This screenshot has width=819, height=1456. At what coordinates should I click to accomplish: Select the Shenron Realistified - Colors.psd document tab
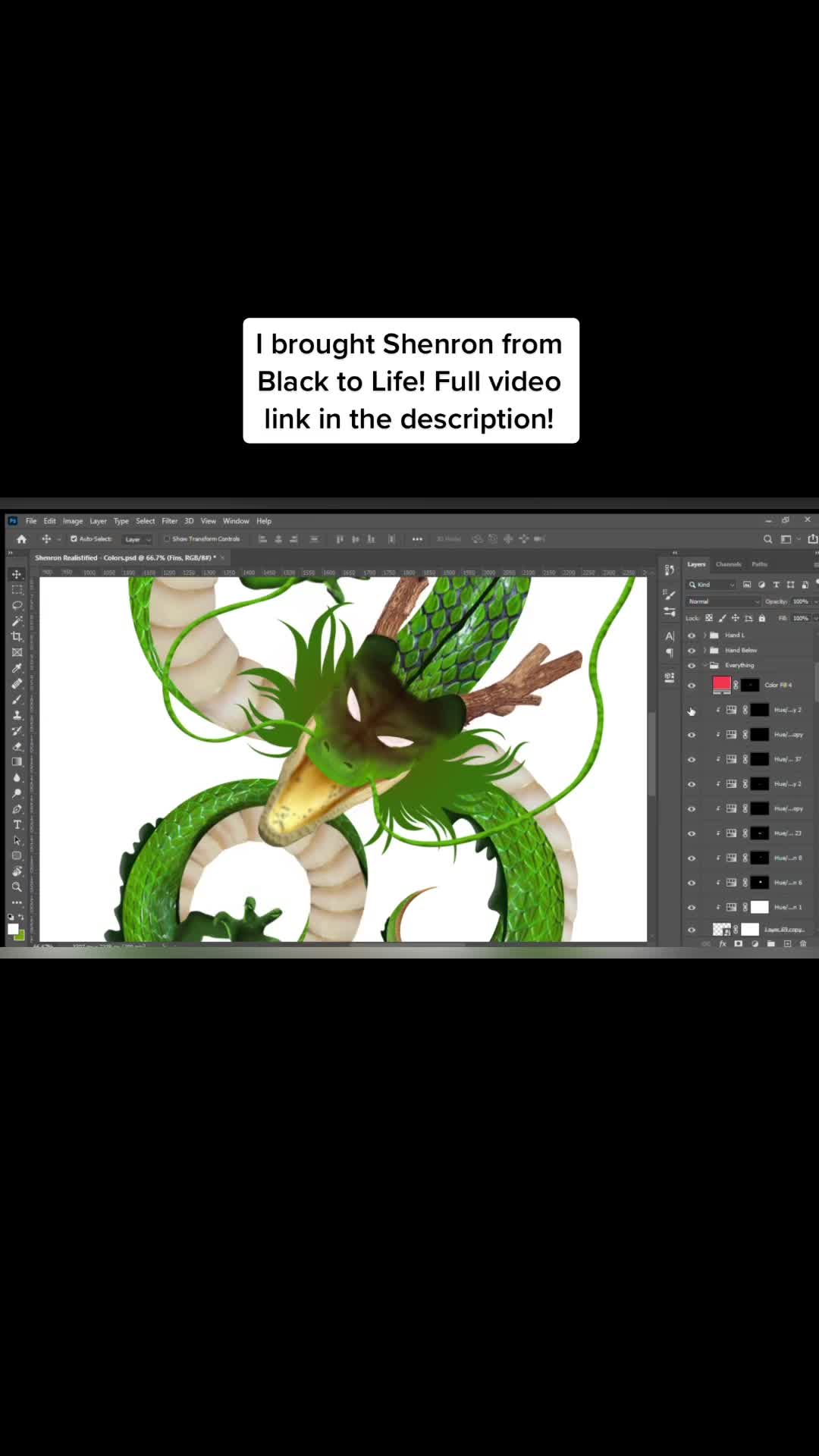coord(124,557)
